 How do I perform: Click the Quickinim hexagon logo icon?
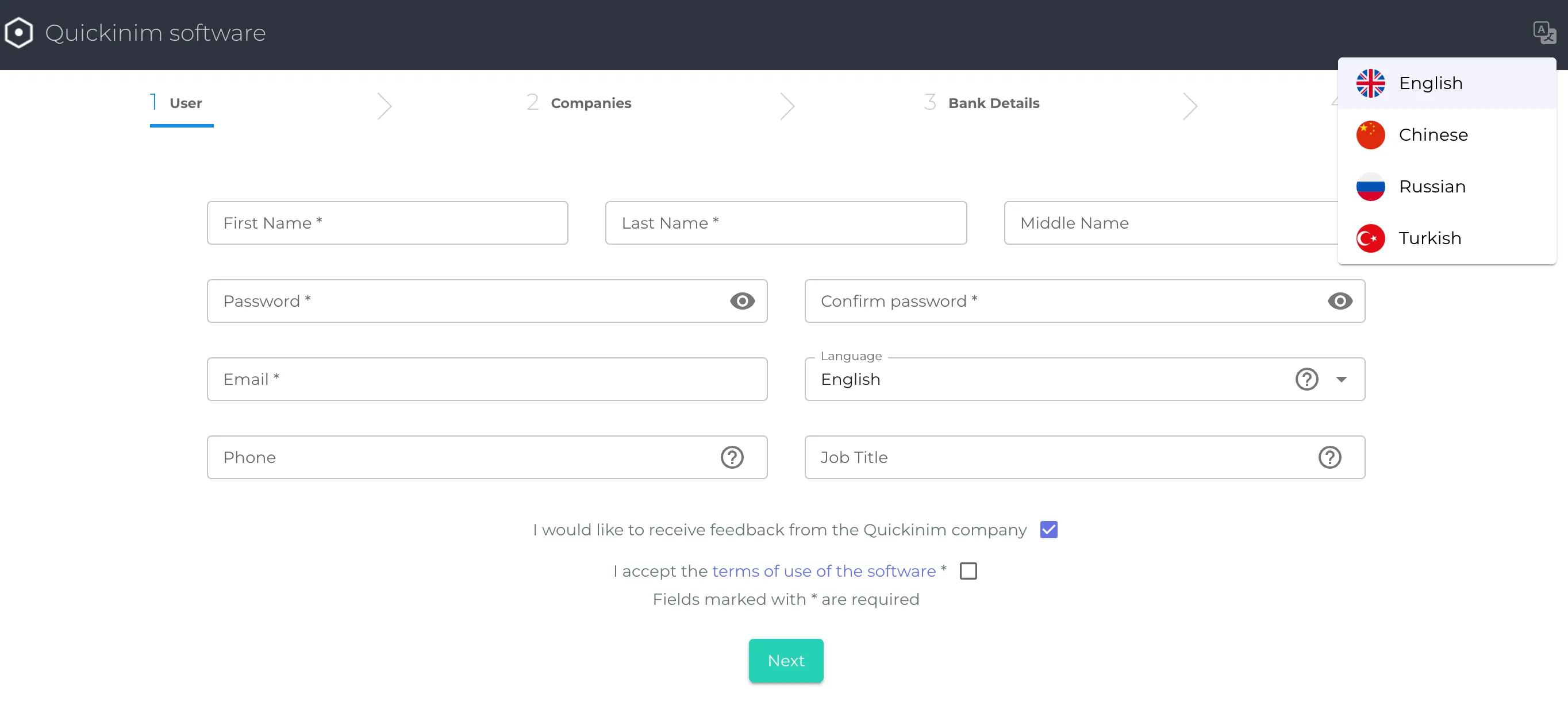click(18, 32)
